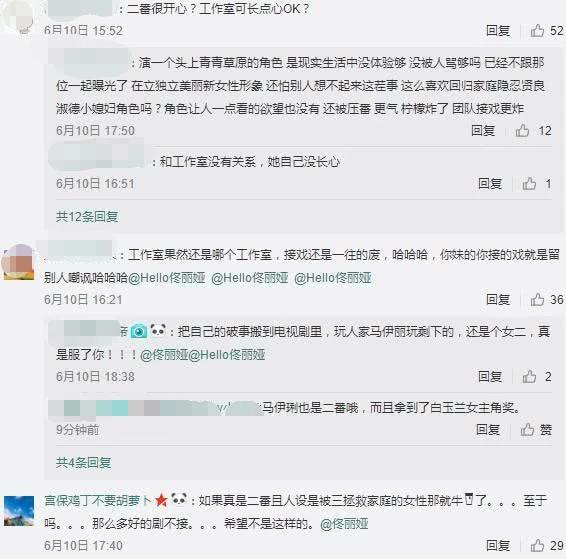Reply to the 17:40 comment
The height and width of the screenshot is (559, 566).
pos(498,545)
